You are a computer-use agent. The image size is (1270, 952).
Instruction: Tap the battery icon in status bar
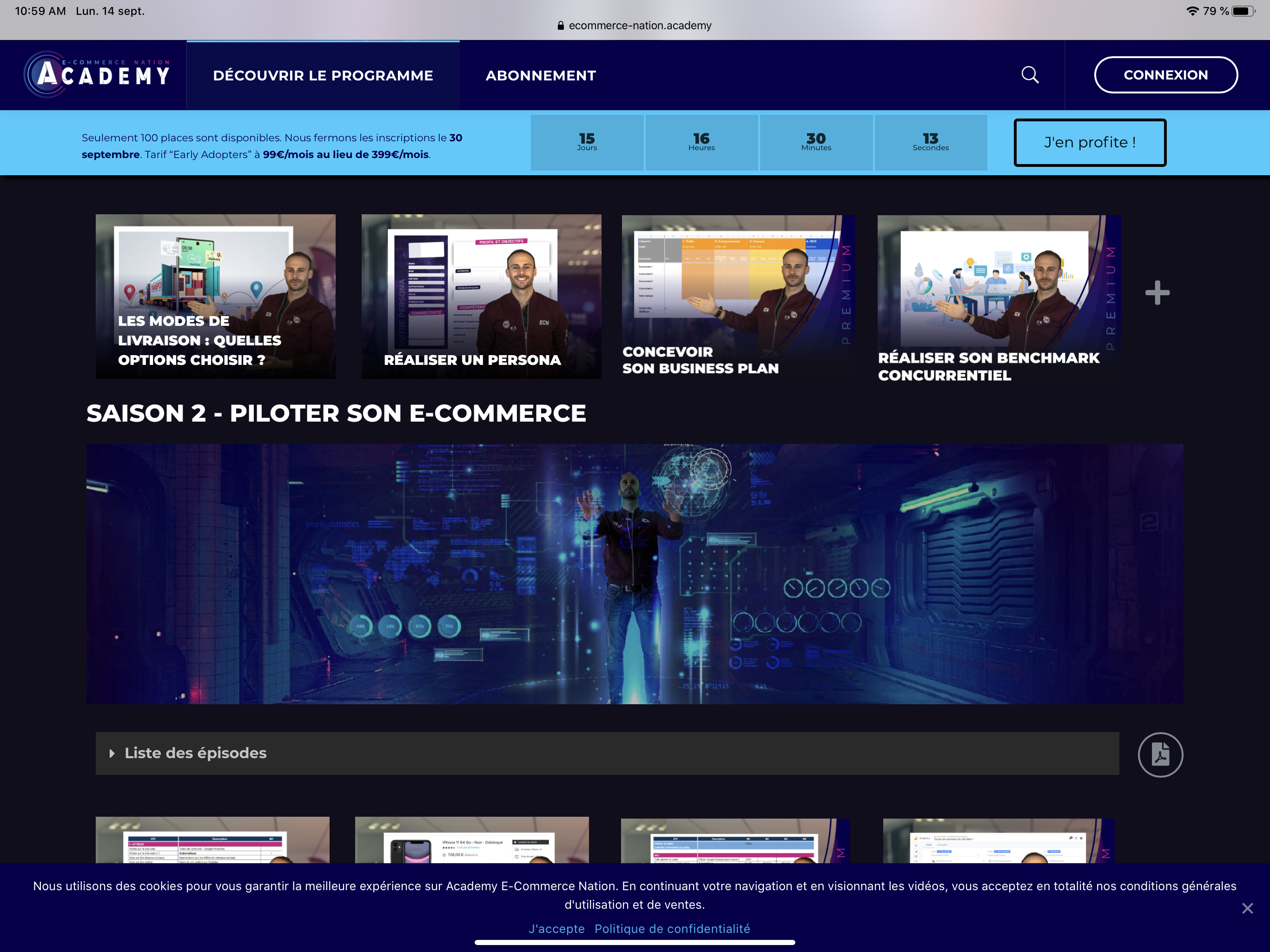1243,11
